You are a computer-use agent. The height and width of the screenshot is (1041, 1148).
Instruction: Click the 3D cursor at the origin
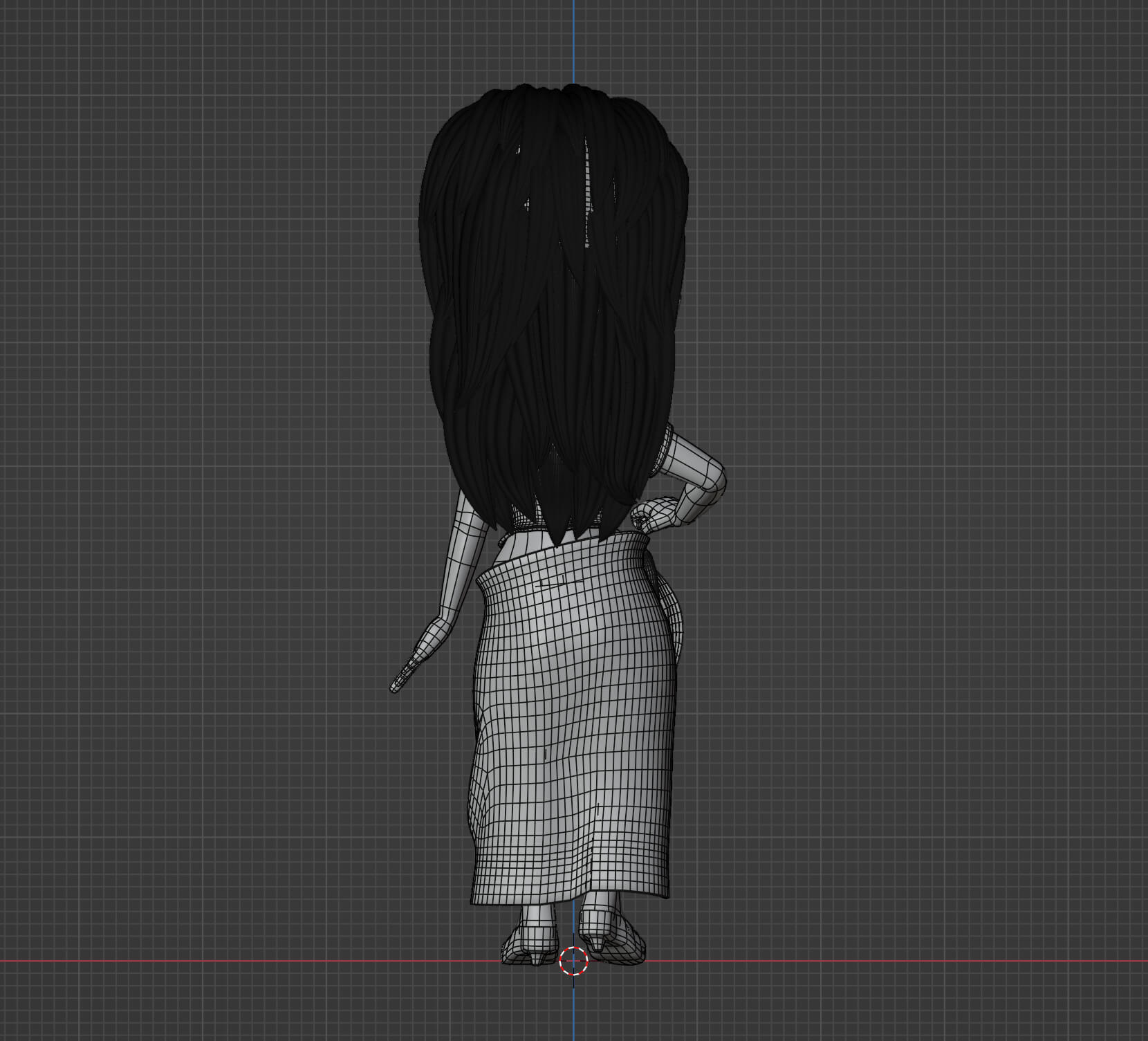pyautogui.click(x=573, y=961)
